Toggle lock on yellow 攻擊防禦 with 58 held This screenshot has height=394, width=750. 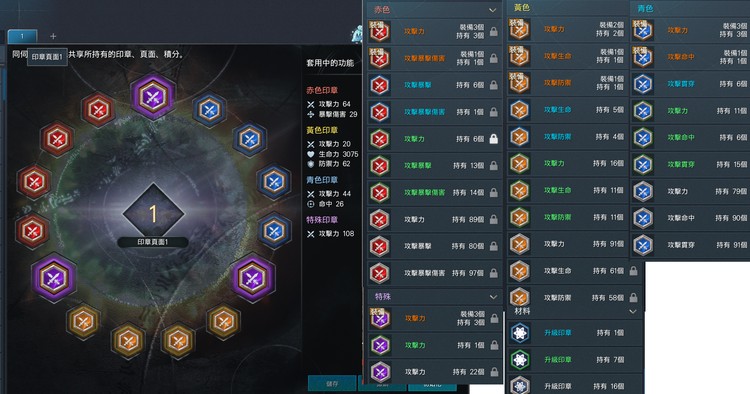click(x=633, y=297)
